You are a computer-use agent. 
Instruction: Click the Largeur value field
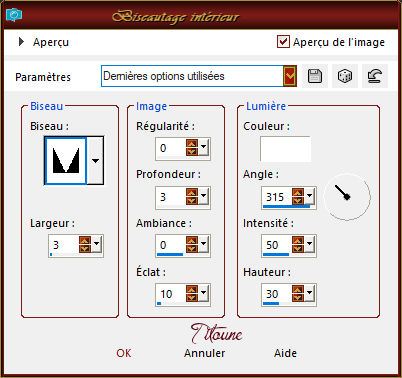coord(64,245)
